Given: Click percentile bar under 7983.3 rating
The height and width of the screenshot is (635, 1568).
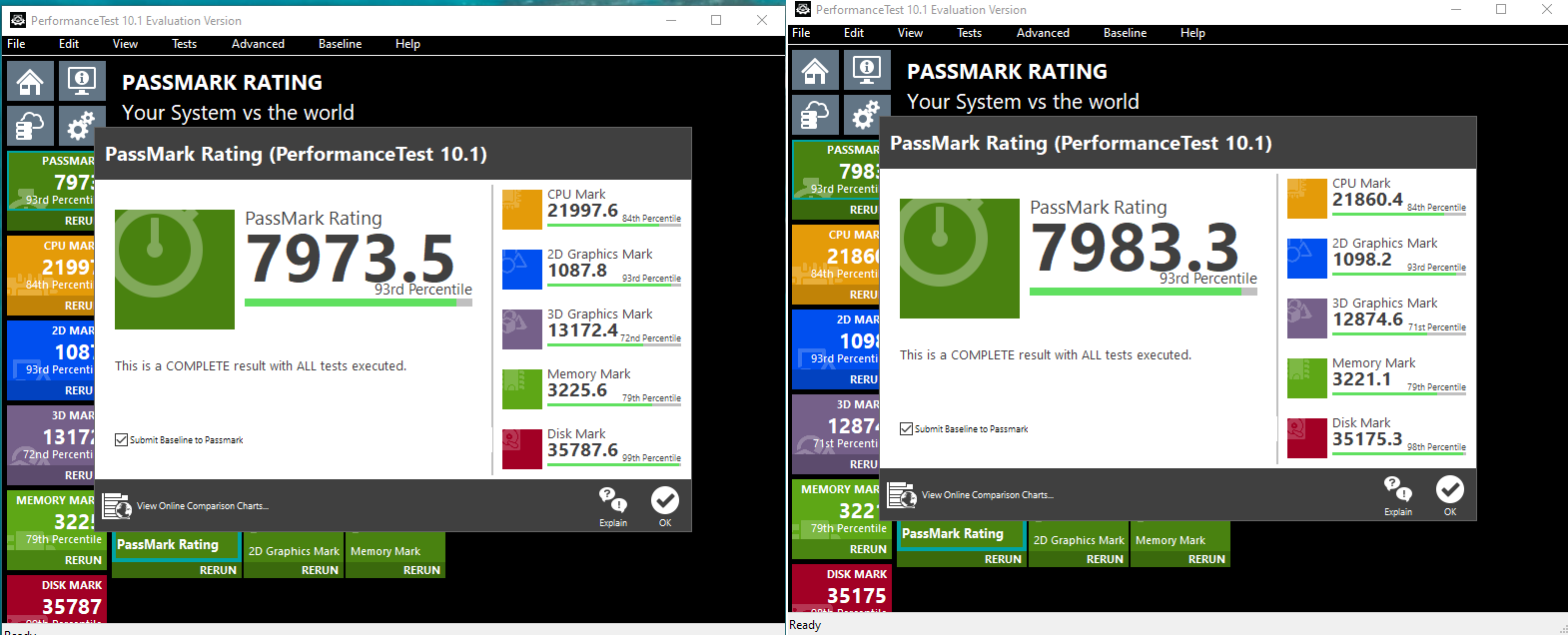Looking at the screenshot, I should click(1144, 292).
